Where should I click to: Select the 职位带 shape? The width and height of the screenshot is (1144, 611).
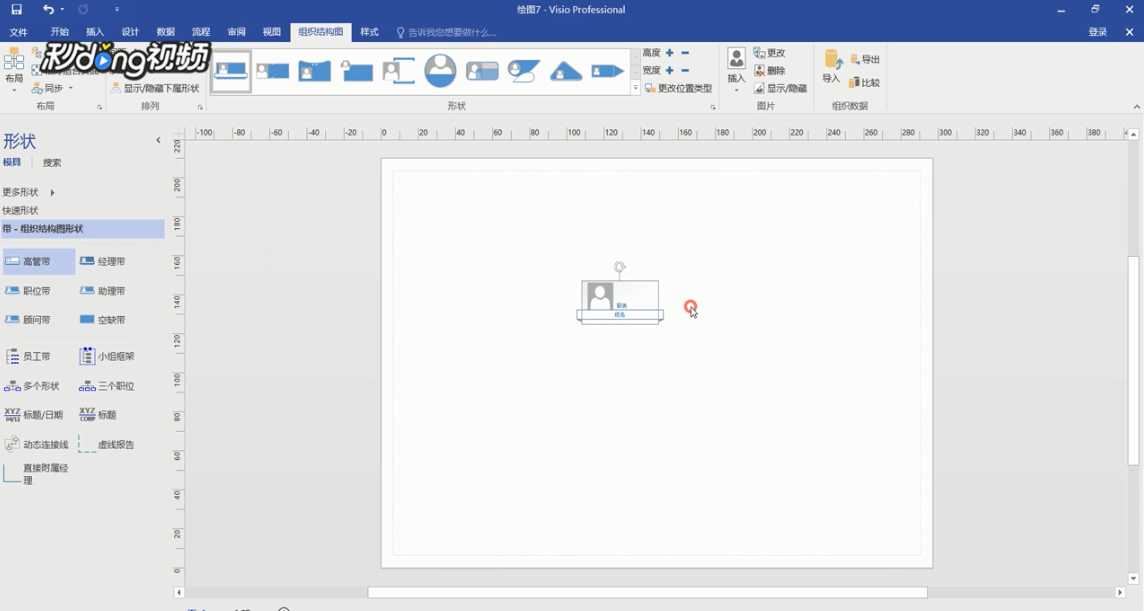point(28,291)
